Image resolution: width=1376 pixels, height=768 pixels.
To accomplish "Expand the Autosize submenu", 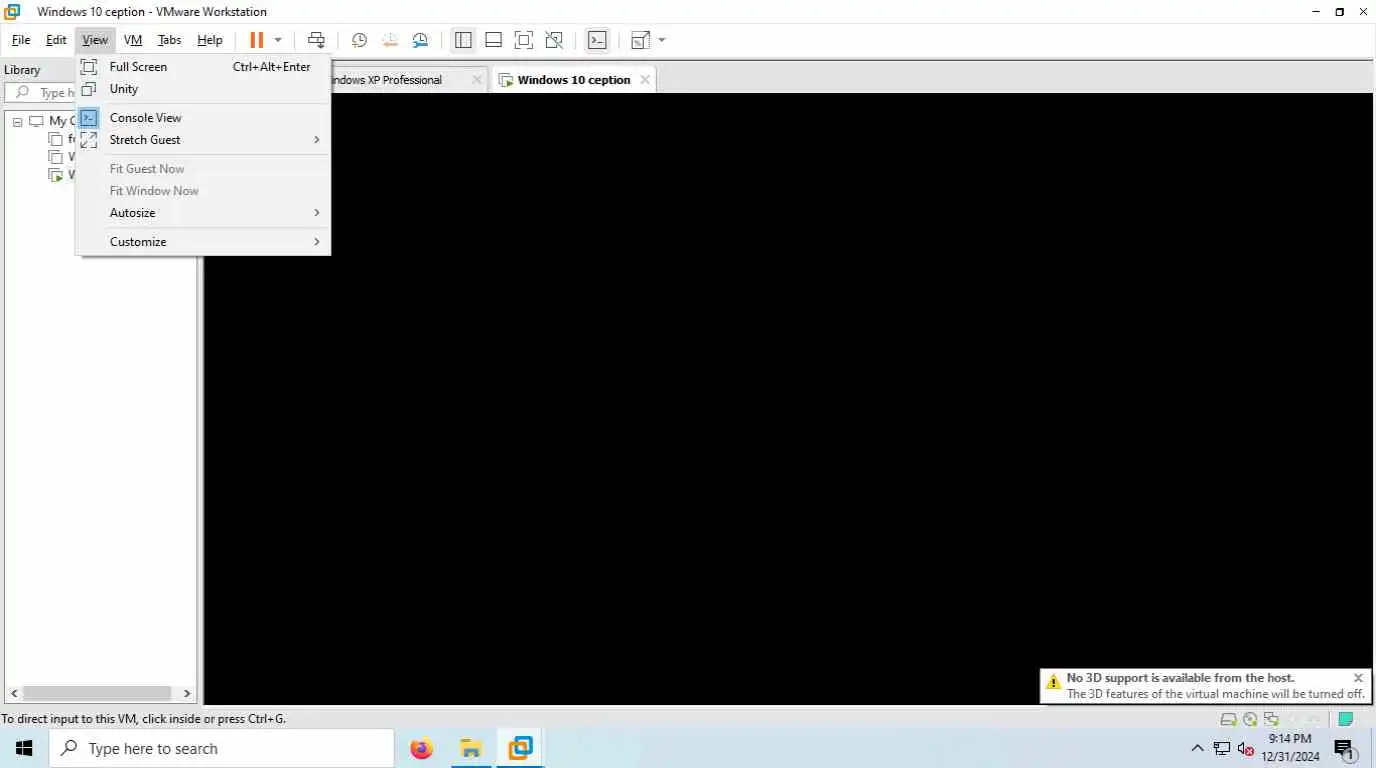I will [x=203, y=213].
